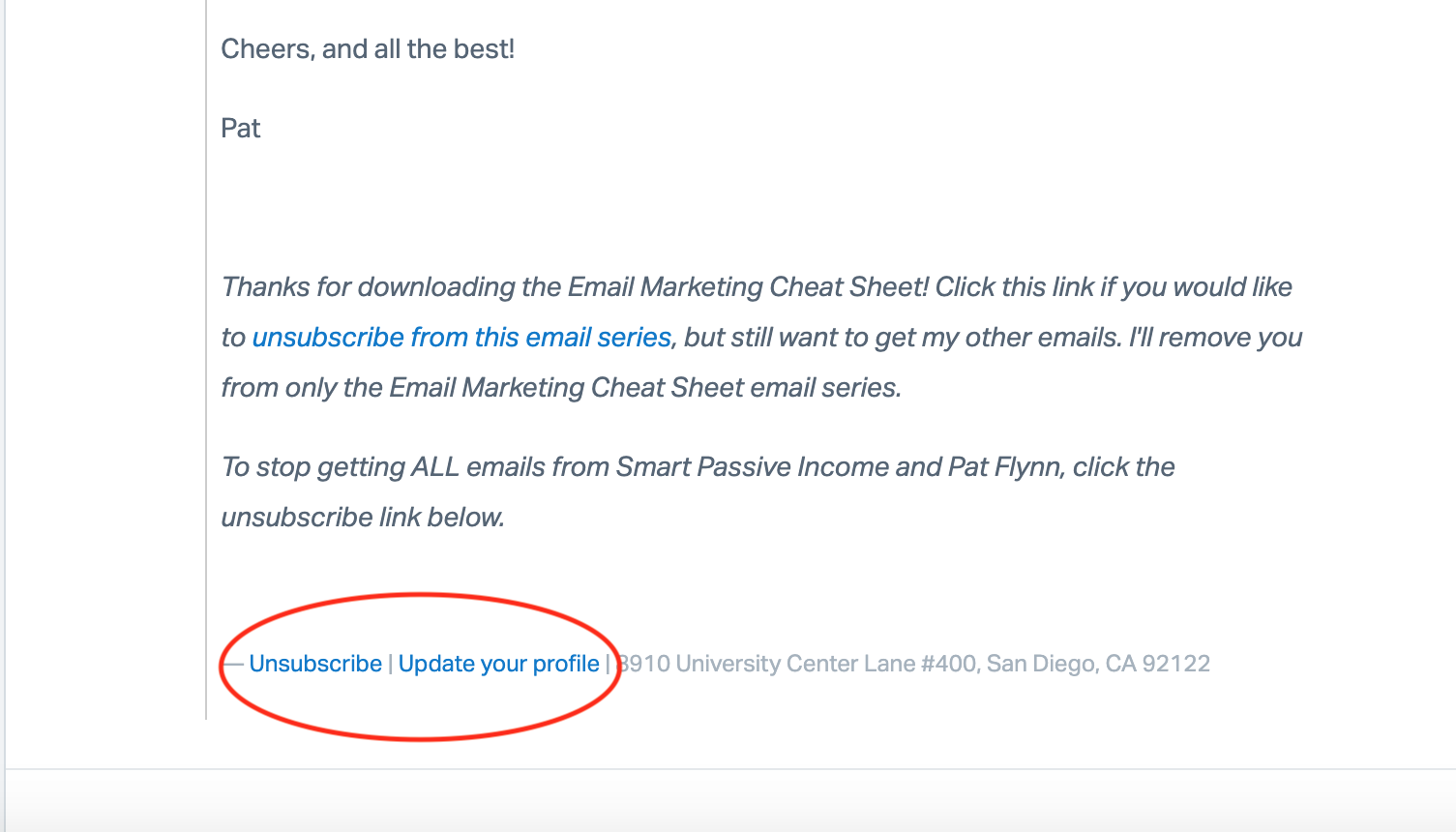Click the "unsubscribe link below." text
Viewport: 1456px width, 832px height.
[363, 517]
